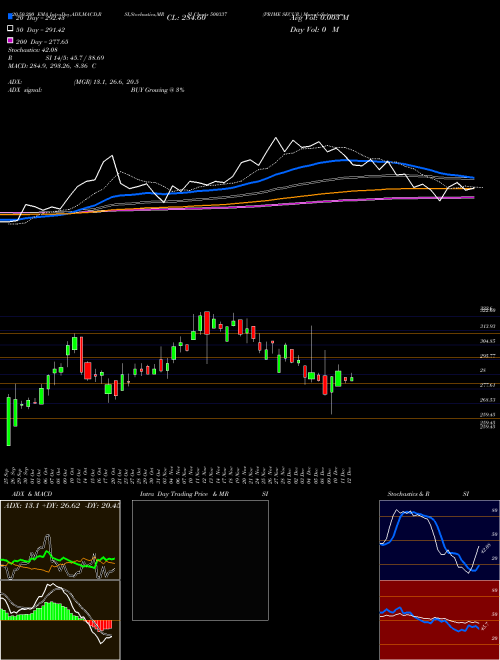The width and height of the screenshot is (500, 660).
Task: Click the 'Day Vol: 0 M' reading
Action: 314,29
